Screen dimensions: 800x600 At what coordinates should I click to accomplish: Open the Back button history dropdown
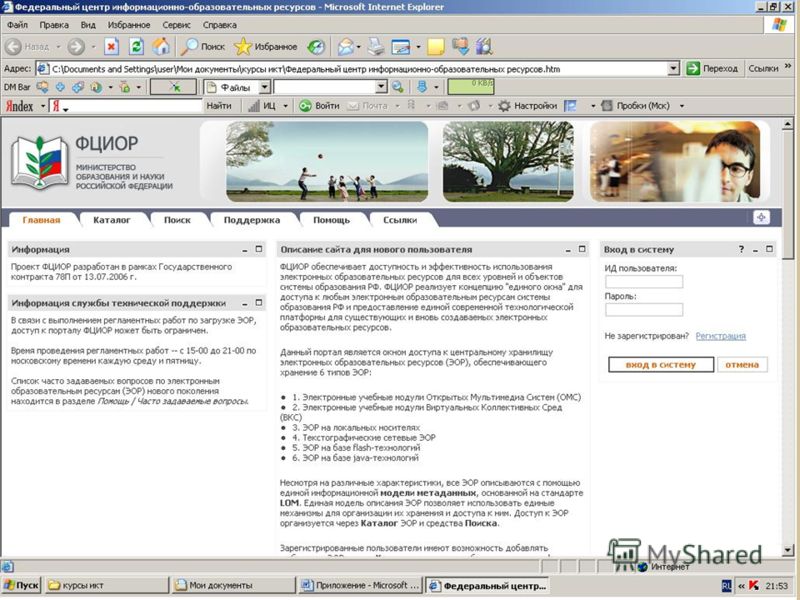pyautogui.click(x=58, y=47)
